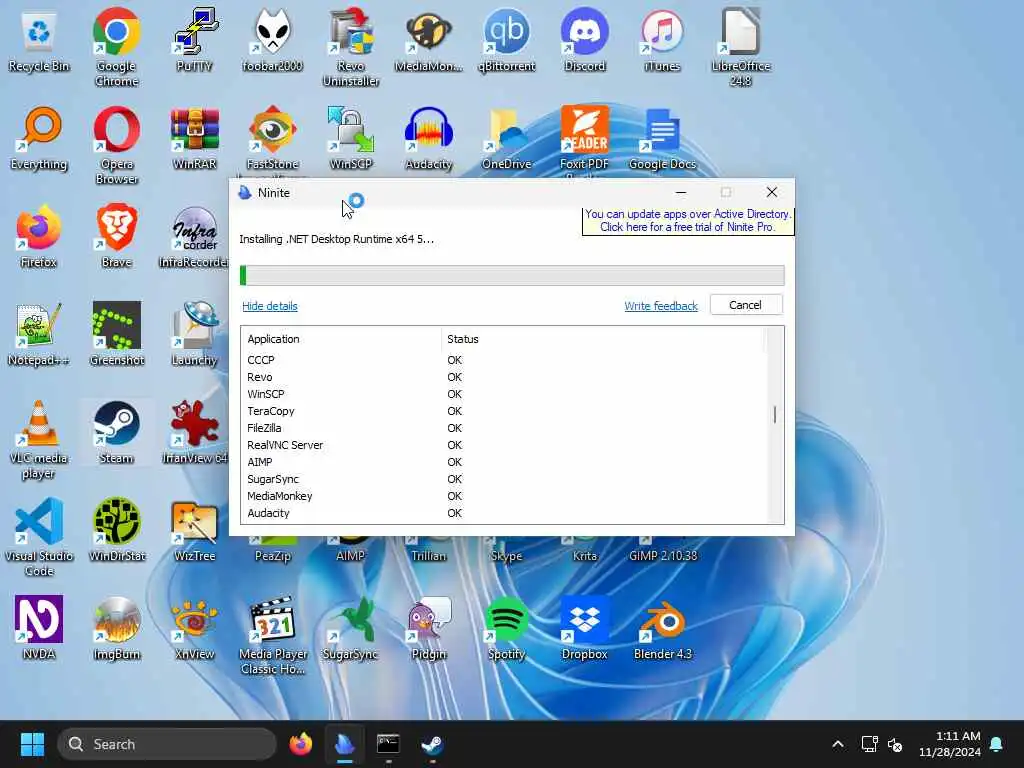Click the LibreOffice 24.8 desktop icon
Viewport: 1024px width, 768px height.
pyautogui.click(x=741, y=47)
